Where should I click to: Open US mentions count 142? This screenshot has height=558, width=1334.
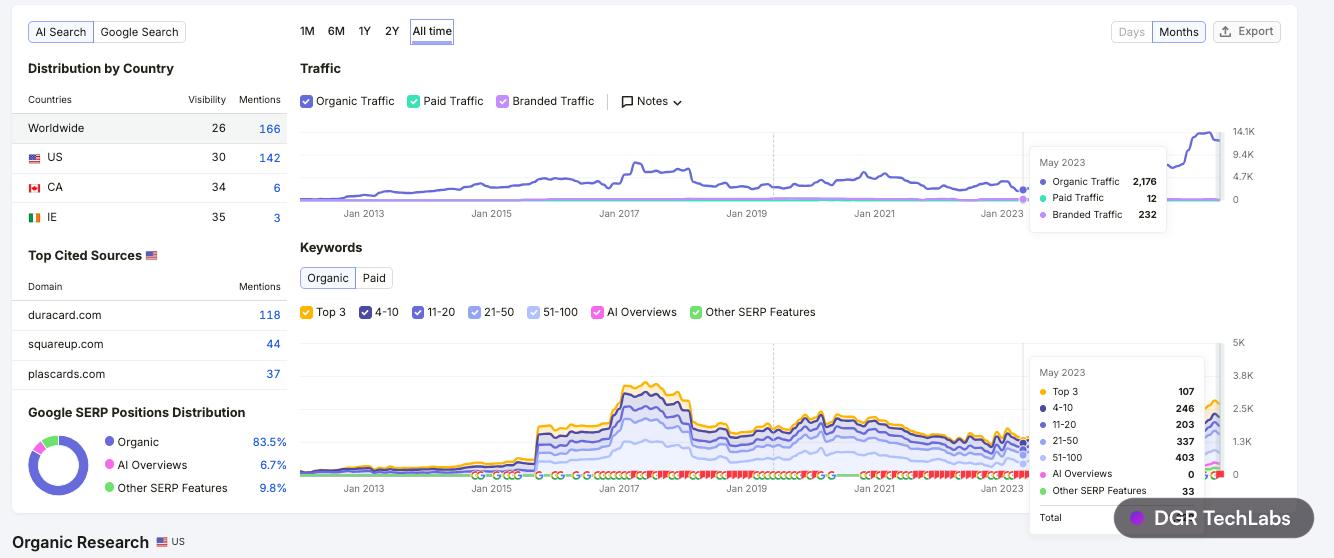pos(269,158)
